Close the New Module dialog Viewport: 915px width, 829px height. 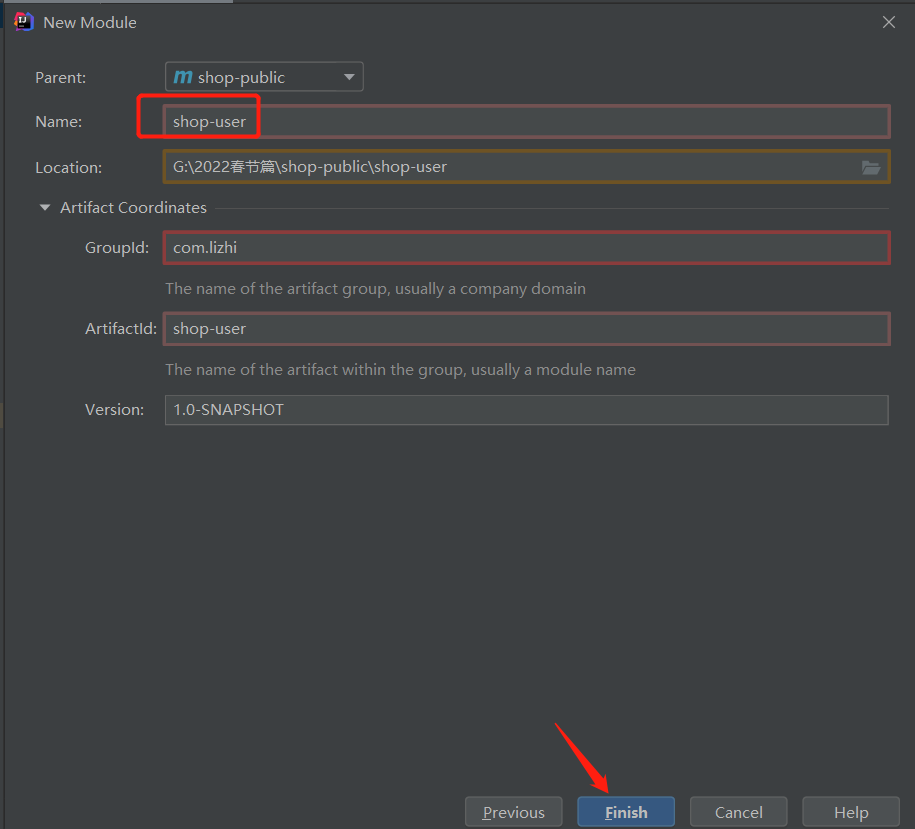(x=889, y=22)
